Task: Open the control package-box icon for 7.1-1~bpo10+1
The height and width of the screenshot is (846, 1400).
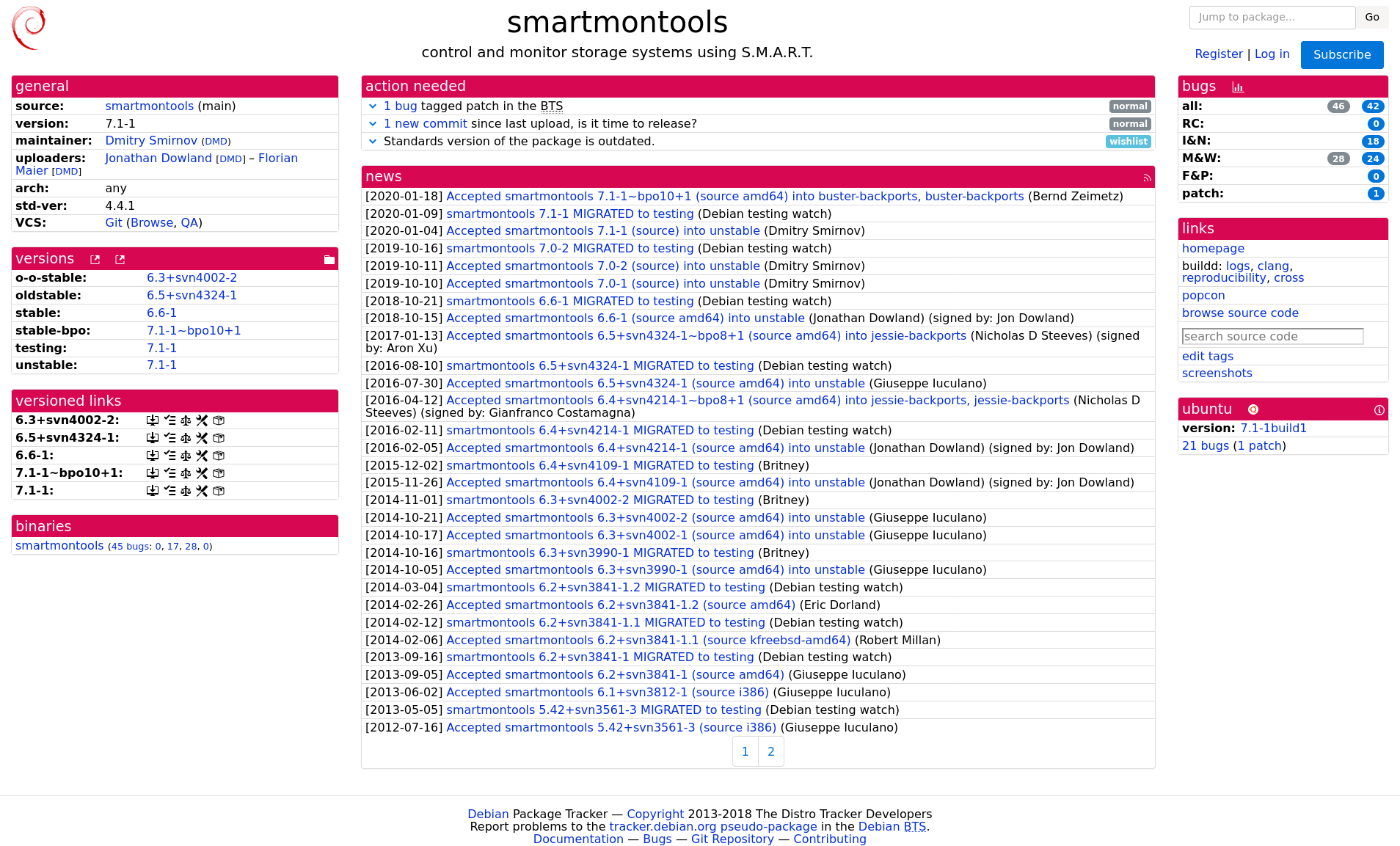Action: click(x=219, y=473)
